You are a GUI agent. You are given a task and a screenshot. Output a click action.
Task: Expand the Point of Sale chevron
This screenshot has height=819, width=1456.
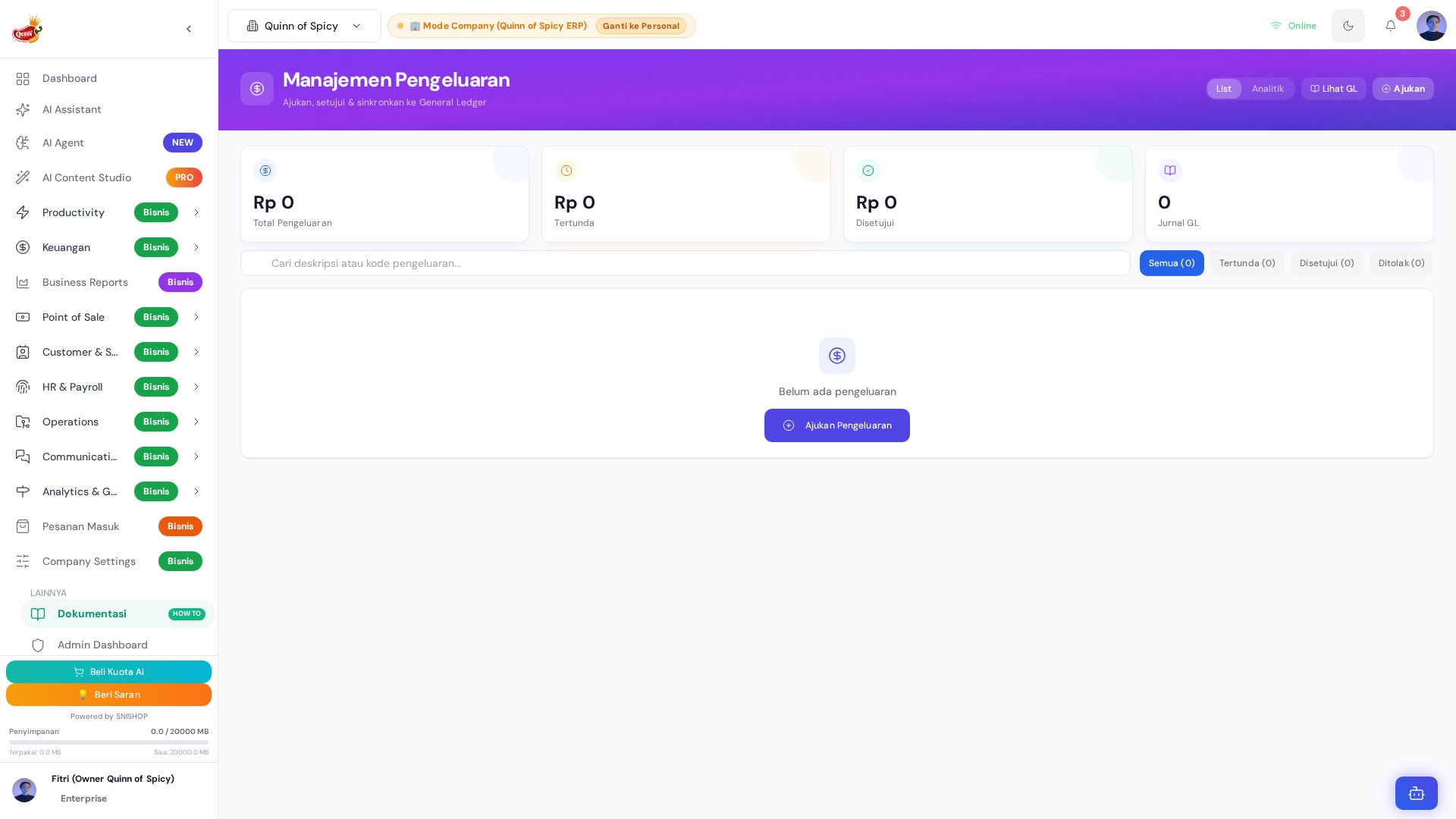pyautogui.click(x=196, y=317)
